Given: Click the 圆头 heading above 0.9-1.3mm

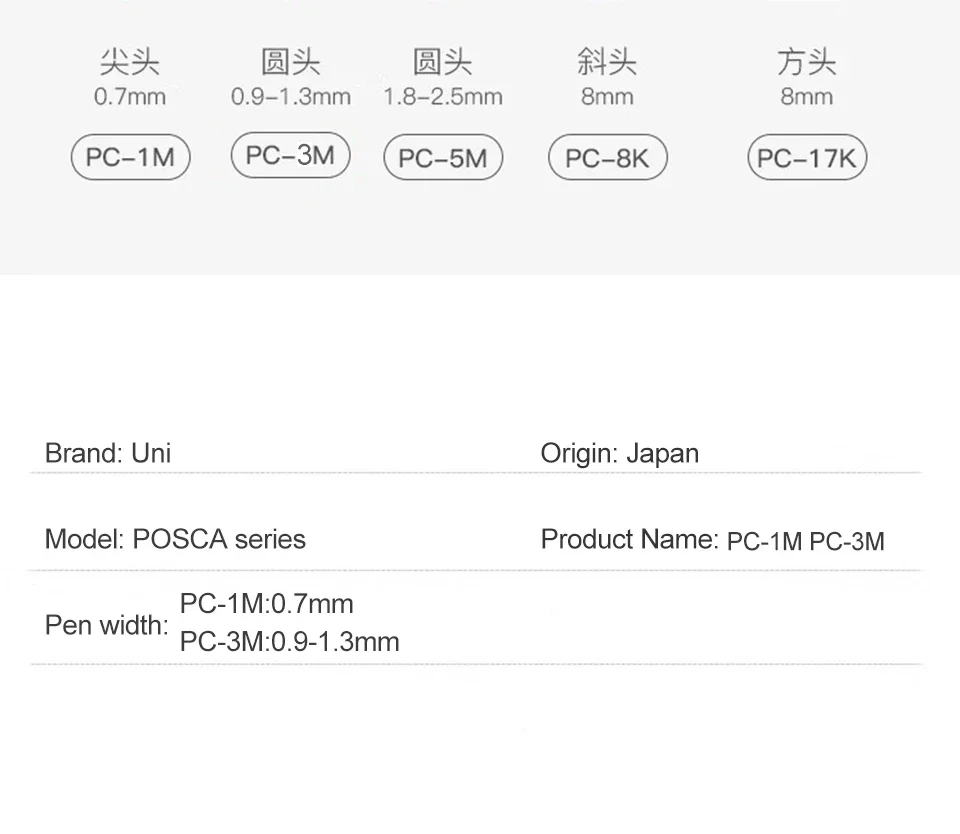Looking at the screenshot, I should pos(290,63).
